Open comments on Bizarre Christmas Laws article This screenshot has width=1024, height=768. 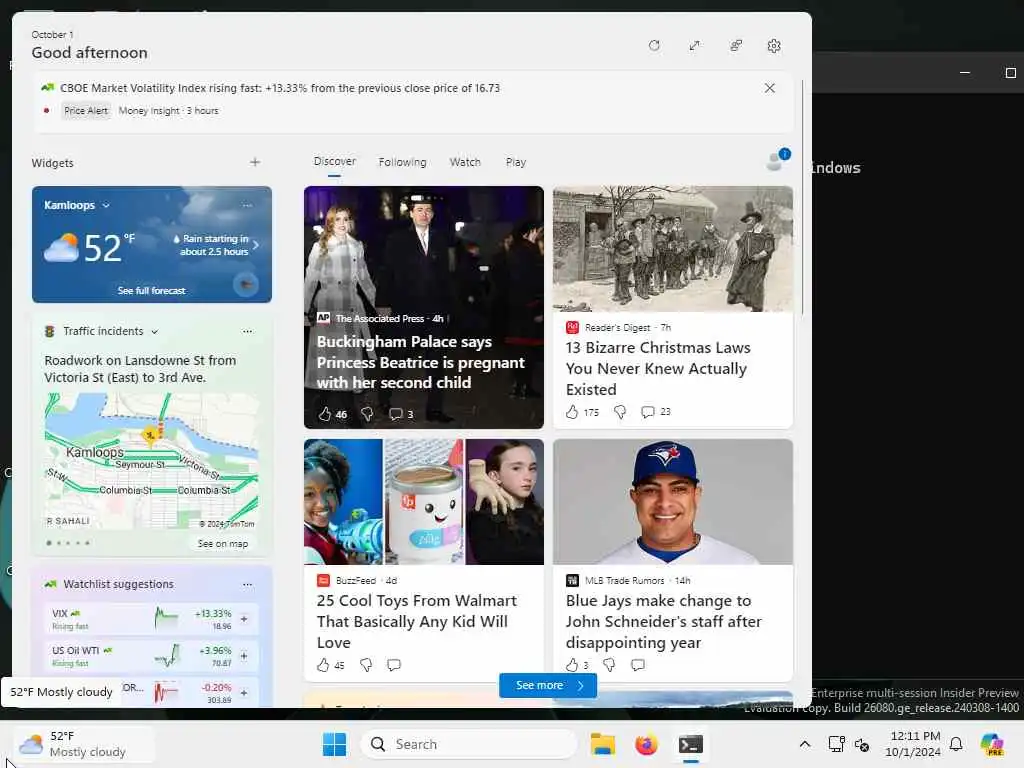tap(647, 411)
